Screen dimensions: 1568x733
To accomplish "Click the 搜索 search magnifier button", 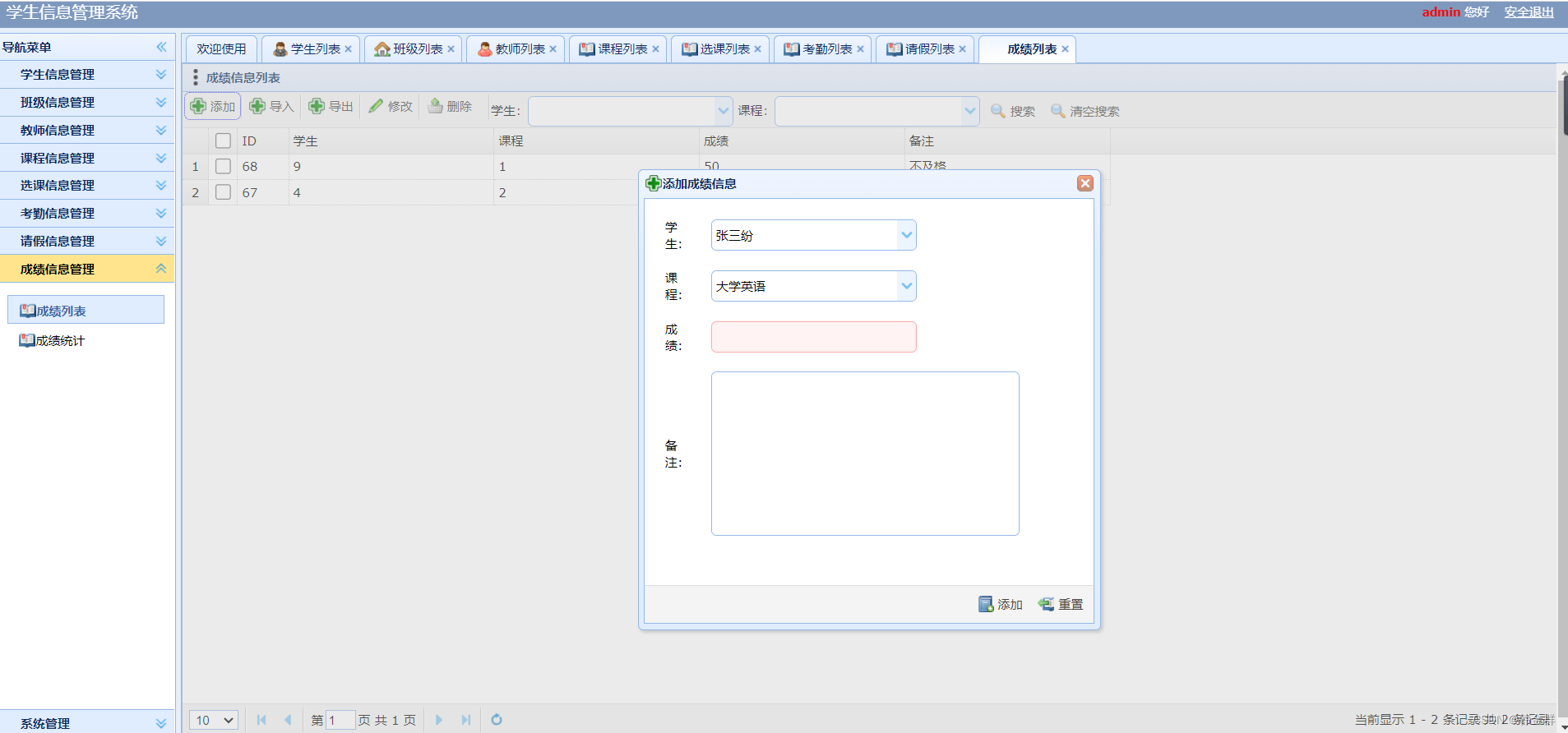I will 1013,111.
